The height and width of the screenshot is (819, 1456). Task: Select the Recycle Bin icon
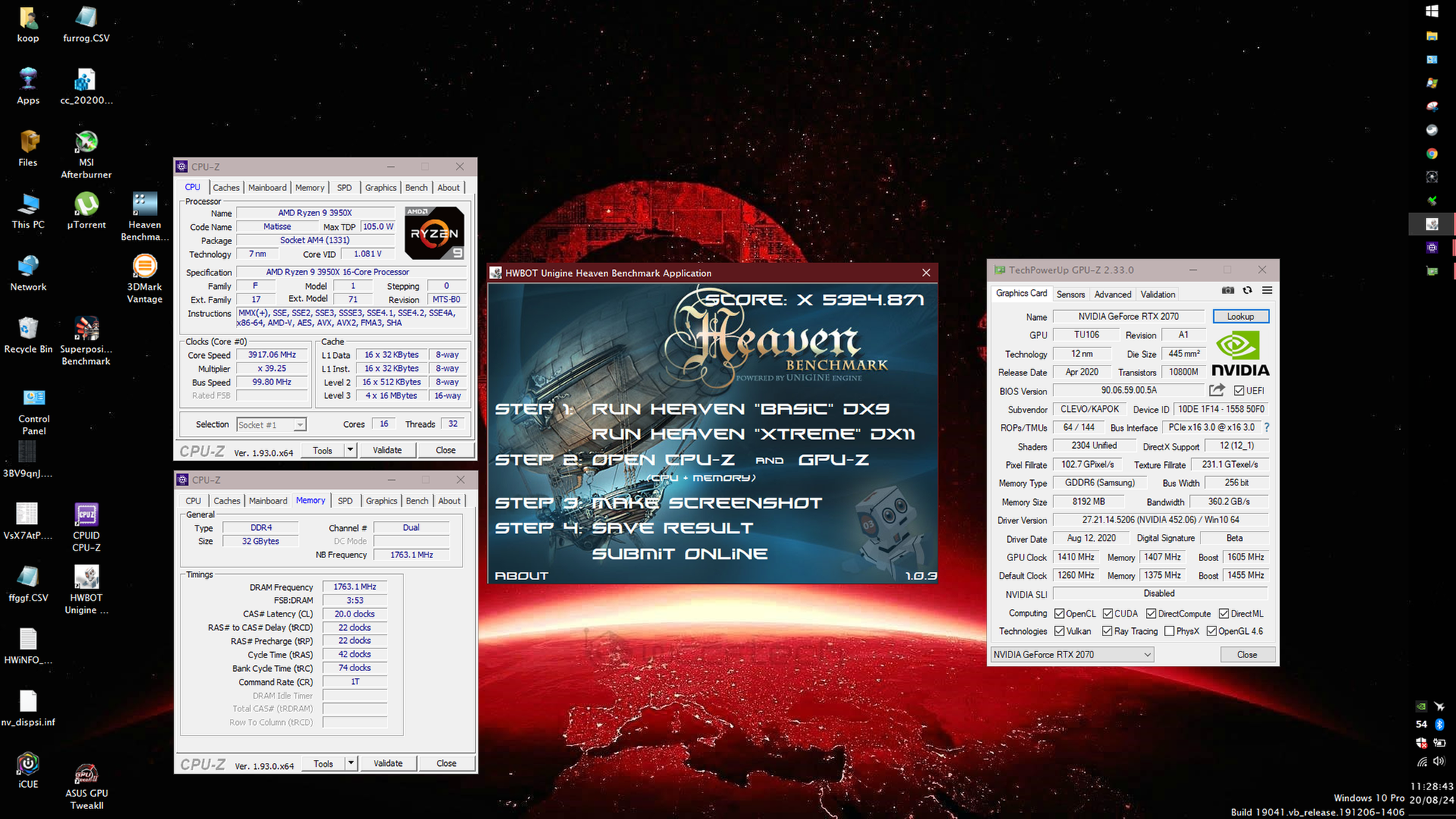pos(28,334)
